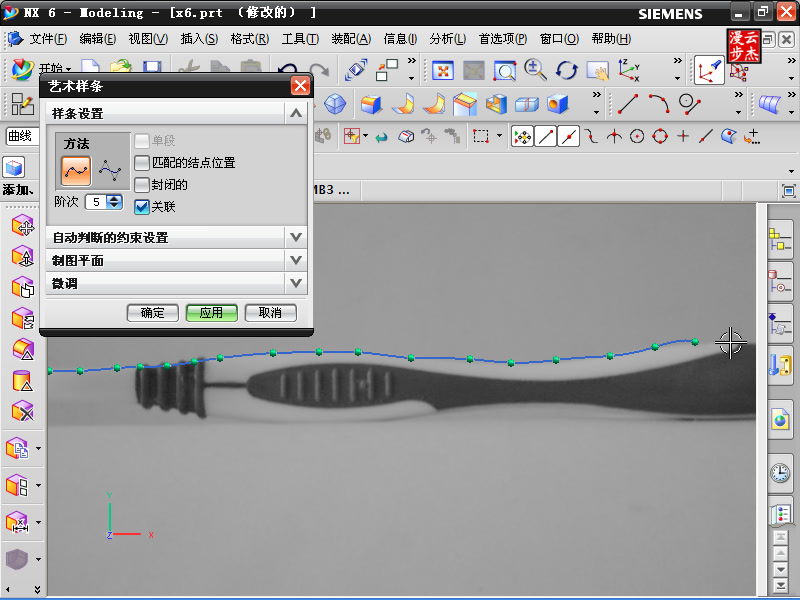
Task: Click the 阶次 degree value field
Action: tap(96, 202)
